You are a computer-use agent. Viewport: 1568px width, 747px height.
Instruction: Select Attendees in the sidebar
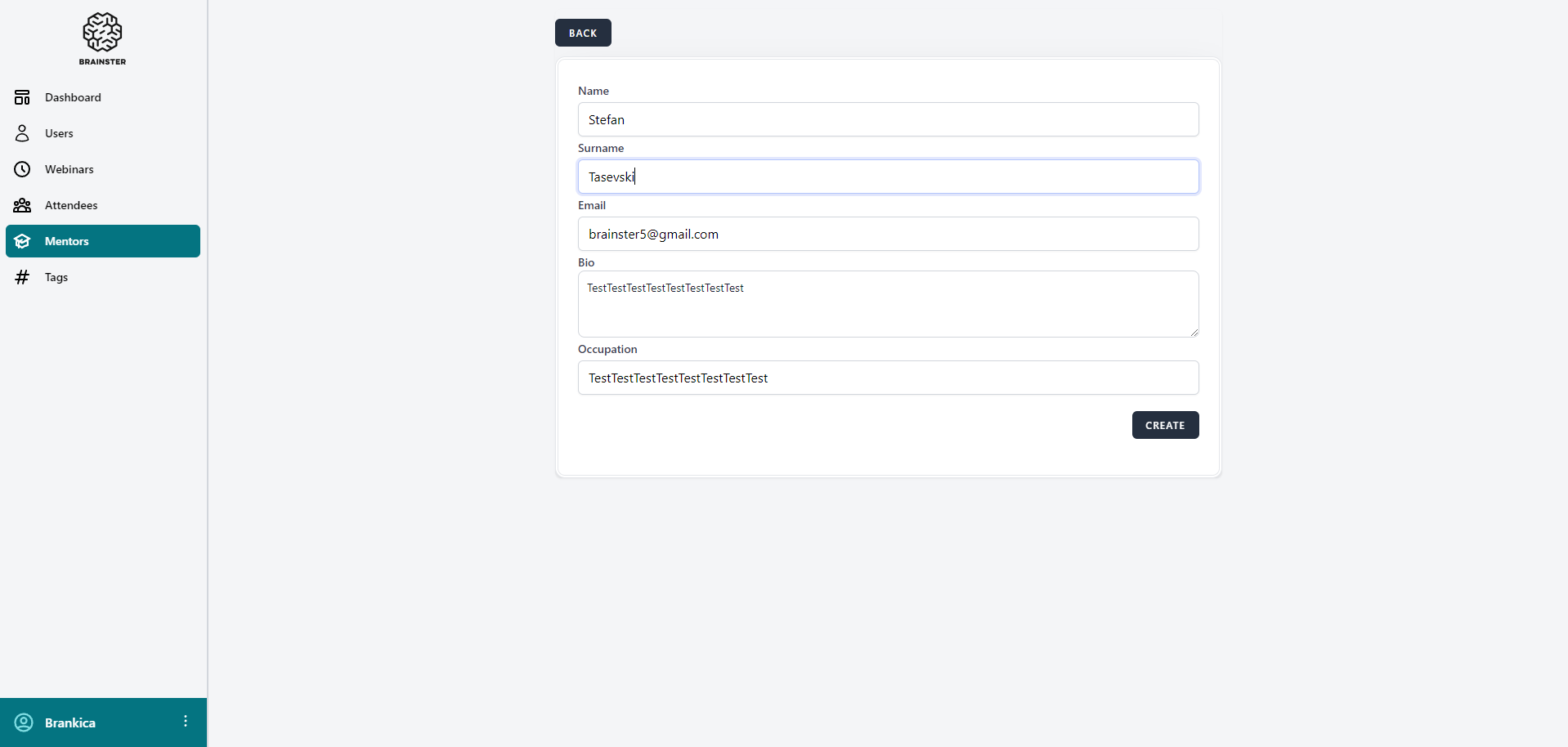coord(71,205)
